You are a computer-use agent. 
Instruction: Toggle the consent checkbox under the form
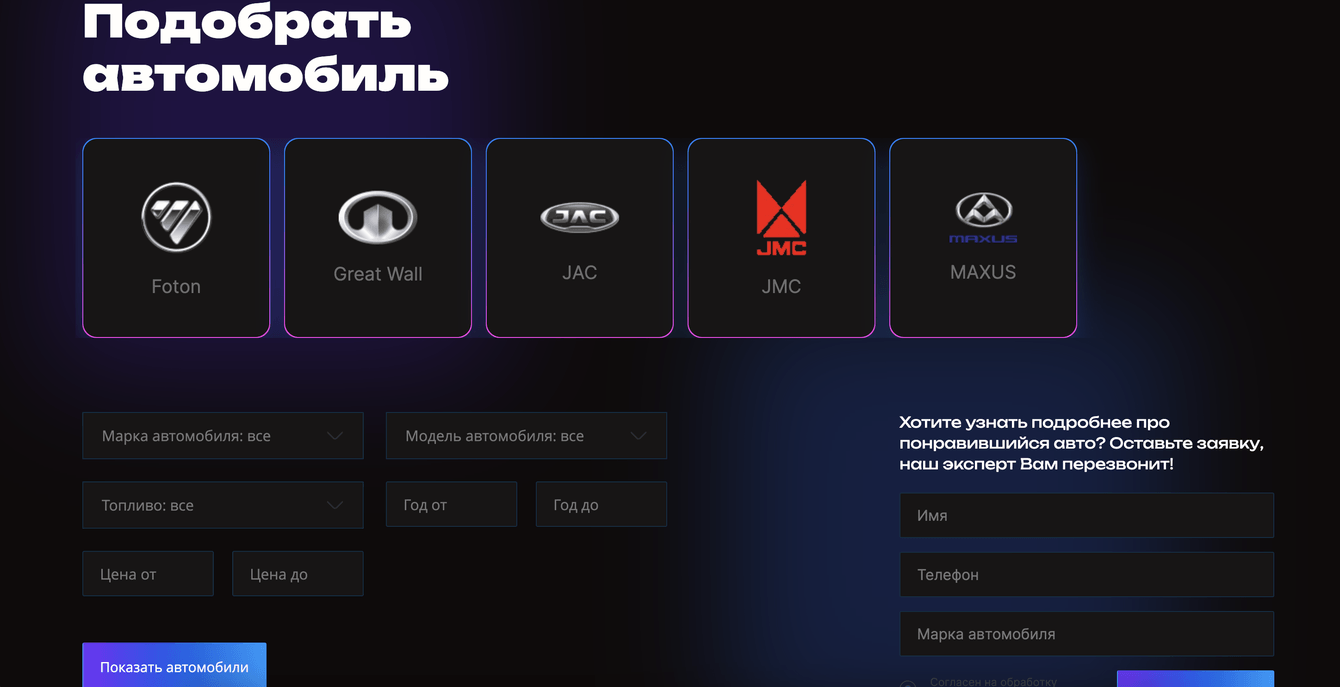[908, 684]
